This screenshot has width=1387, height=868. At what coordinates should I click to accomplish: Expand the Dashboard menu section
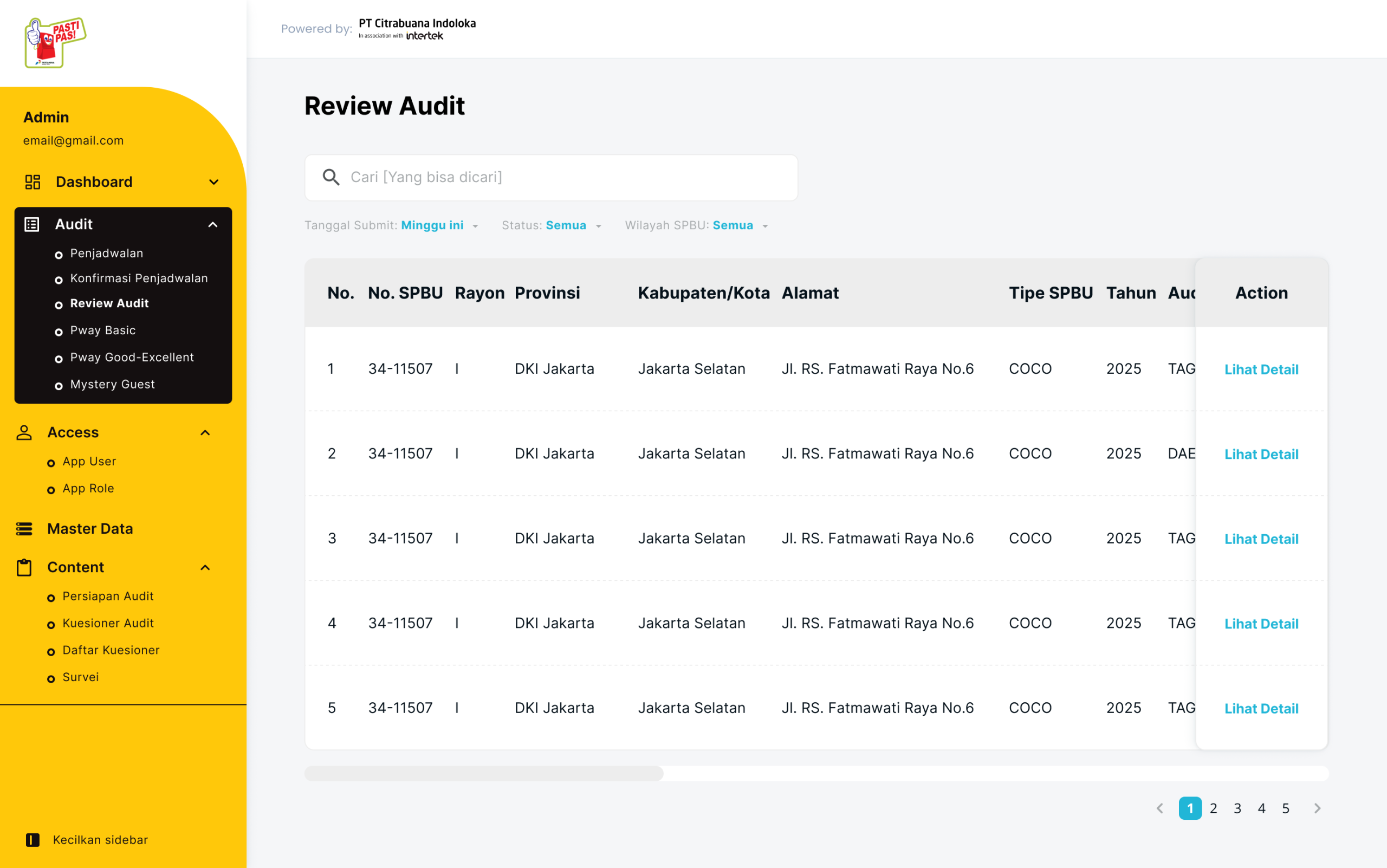(213, 182)
